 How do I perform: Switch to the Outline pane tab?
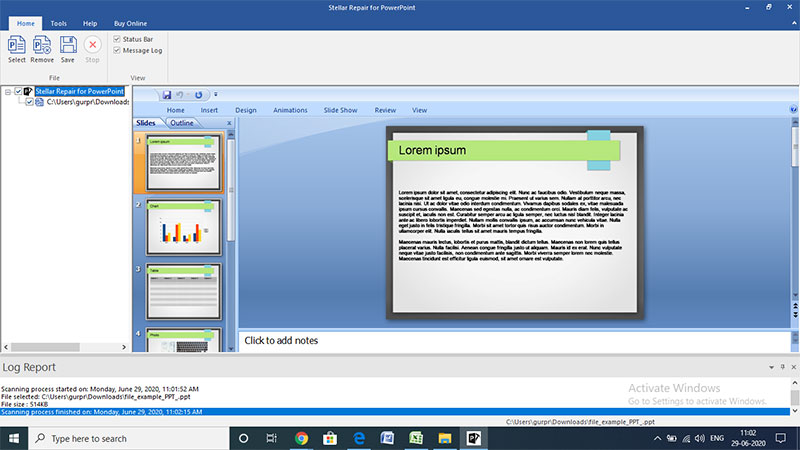pyautogui.click(x=182, y=123)
